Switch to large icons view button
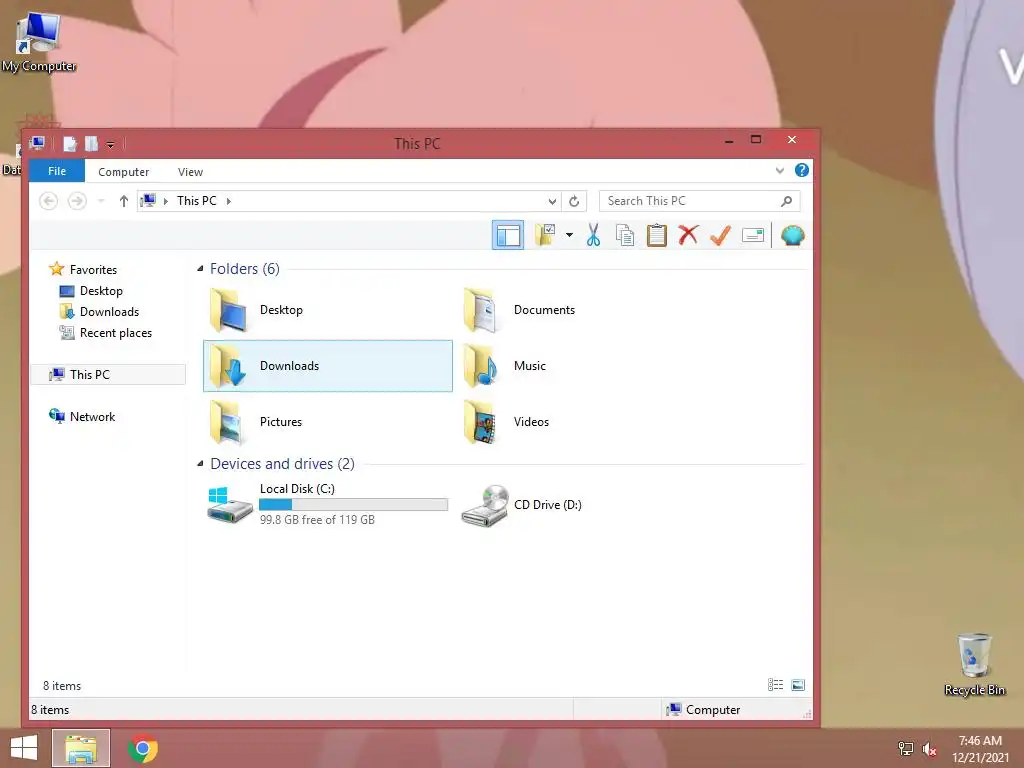The width and height of the screenshot is (1024, 768). (798, 684)
